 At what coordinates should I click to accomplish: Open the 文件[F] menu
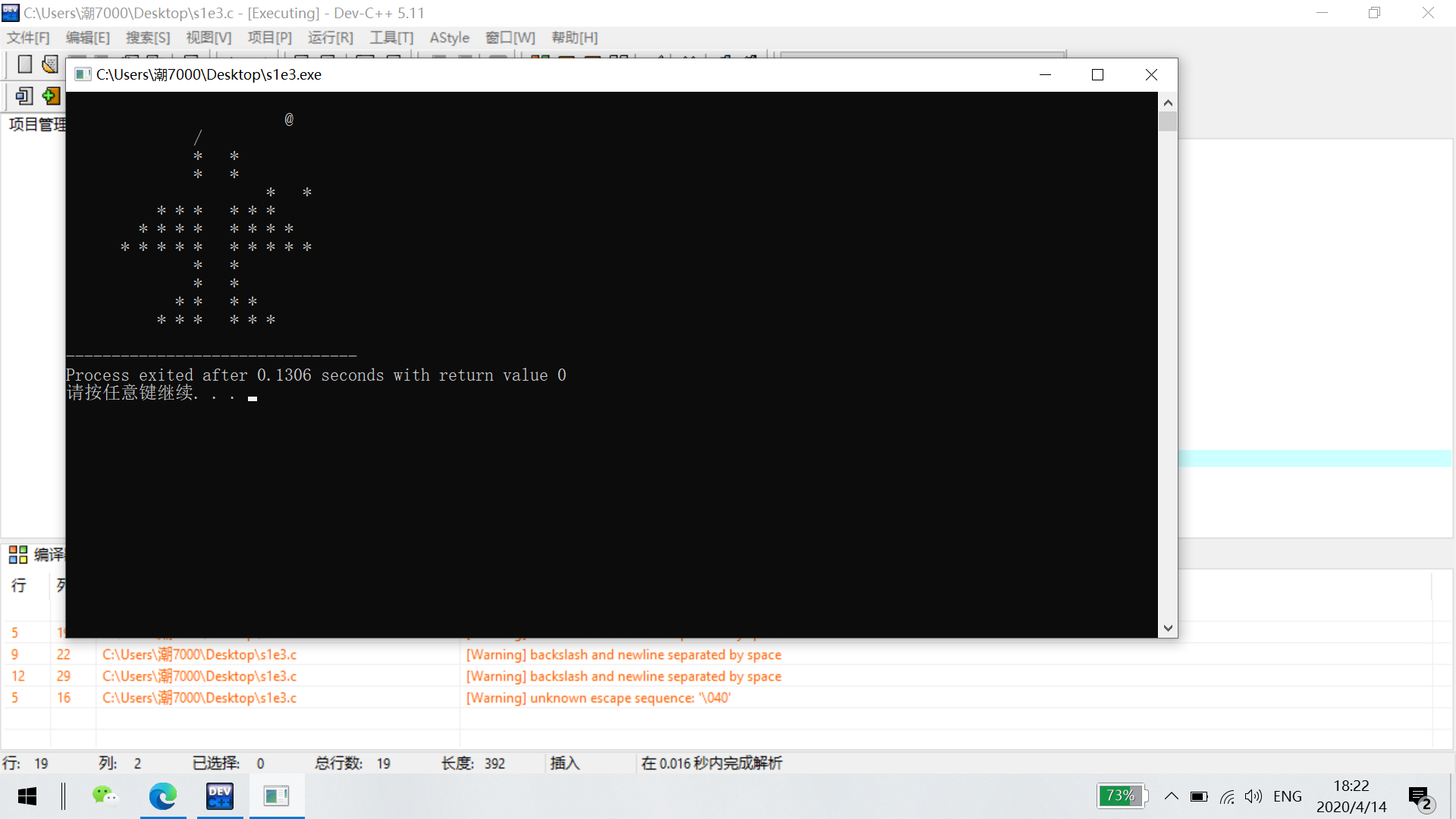tap(28, 38)
